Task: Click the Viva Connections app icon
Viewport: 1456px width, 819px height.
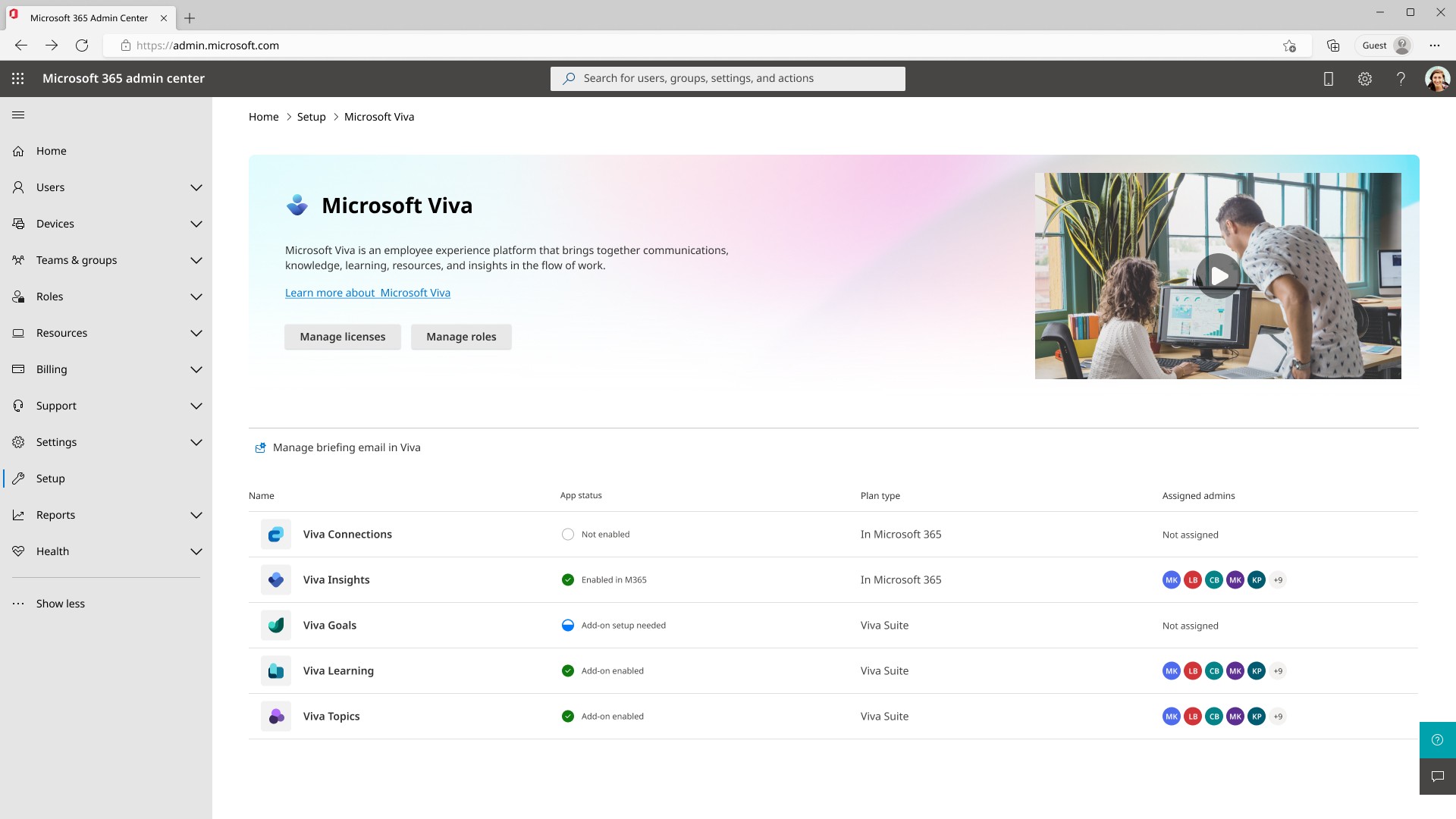Action: 276,535
